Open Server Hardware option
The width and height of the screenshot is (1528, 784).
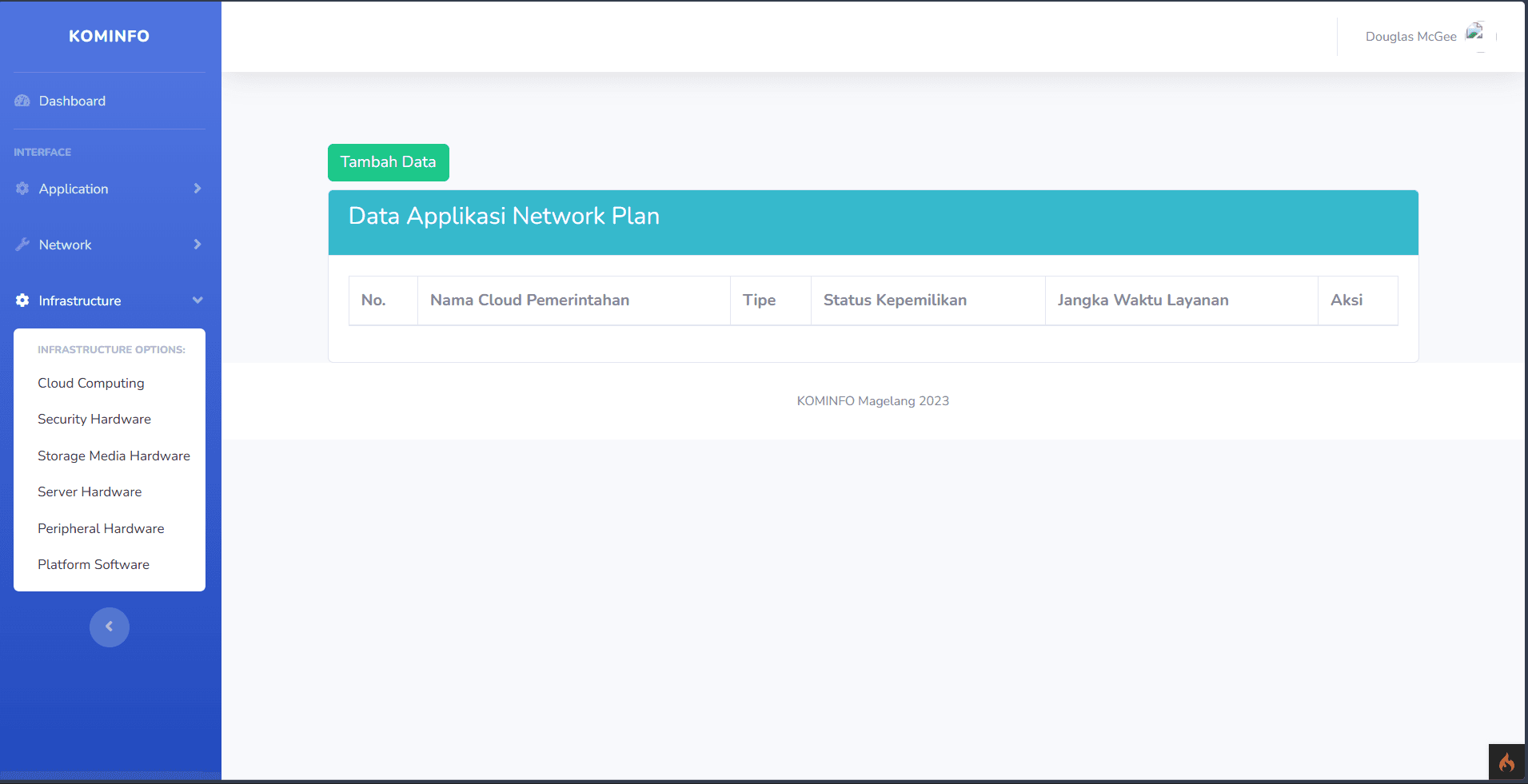[x=90, y=491]
